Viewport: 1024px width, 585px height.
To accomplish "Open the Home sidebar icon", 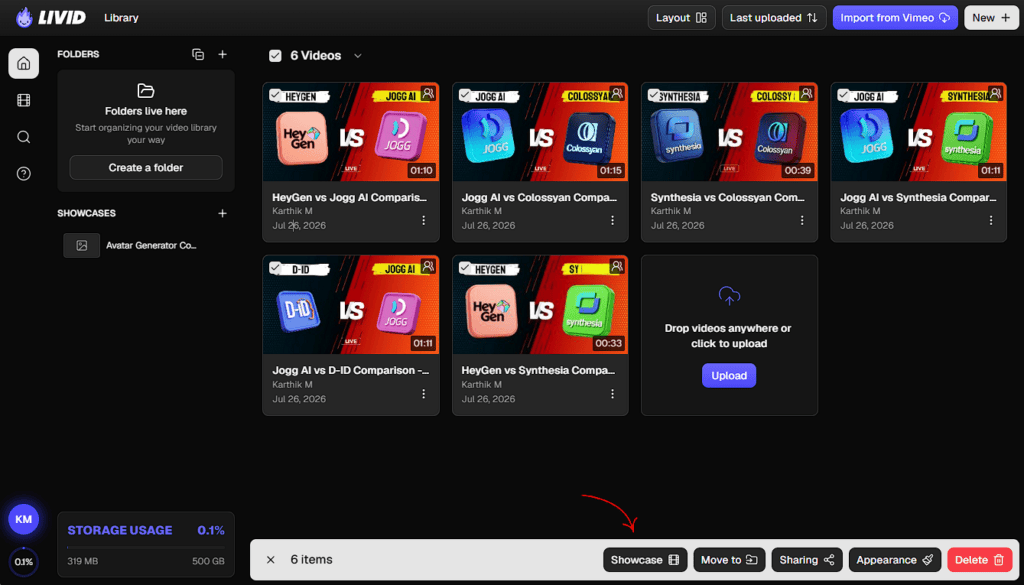I will (x=24, y=63).
